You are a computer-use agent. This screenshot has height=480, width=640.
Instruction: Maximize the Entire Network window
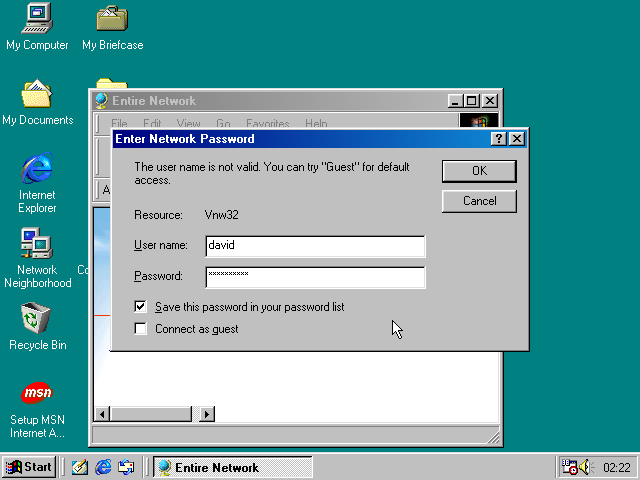(471, 100)
